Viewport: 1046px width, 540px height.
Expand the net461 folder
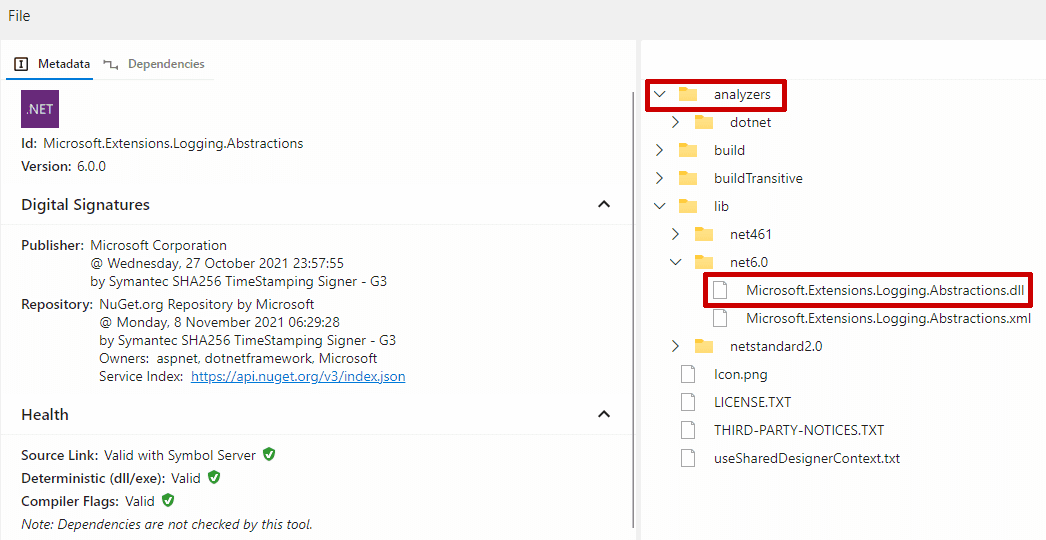[x=675, y=234]
